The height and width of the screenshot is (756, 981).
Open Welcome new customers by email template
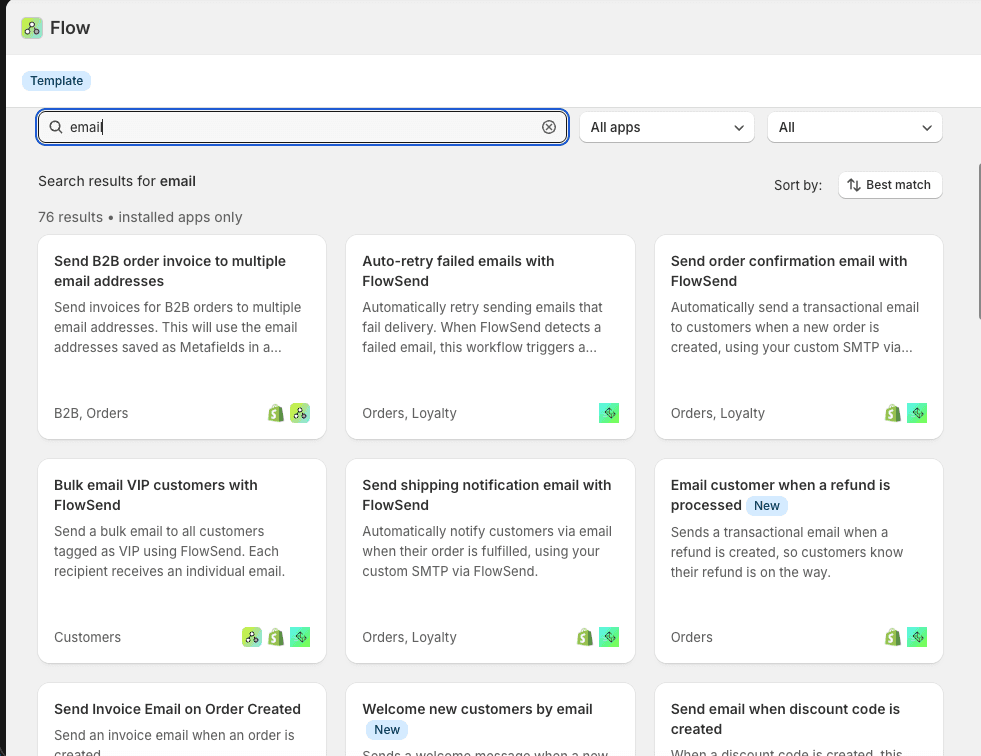490,720
